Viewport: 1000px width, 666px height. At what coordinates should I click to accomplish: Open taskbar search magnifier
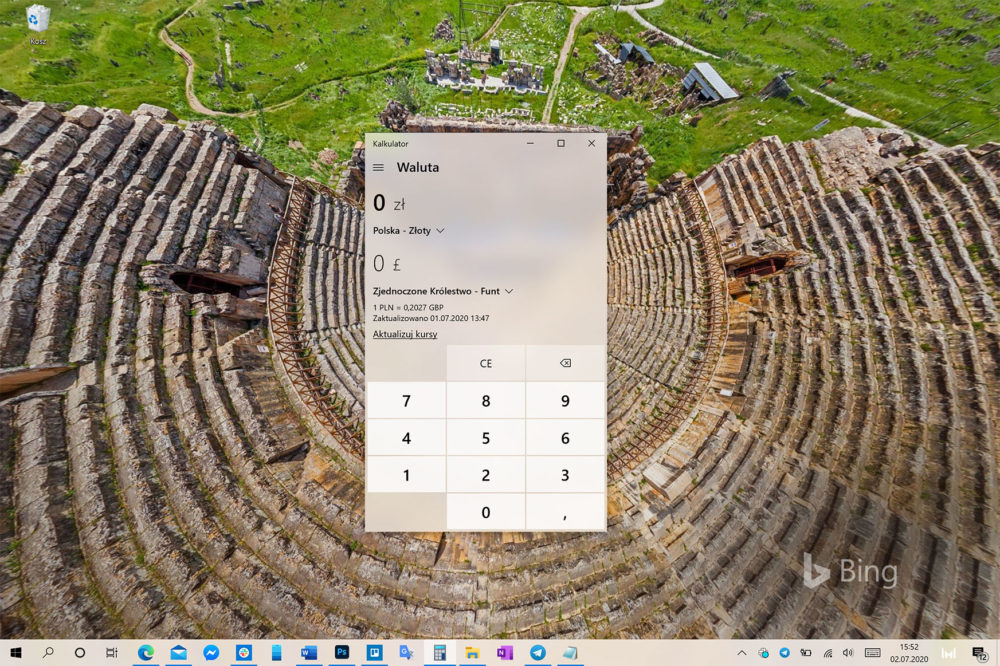(48, 653)
